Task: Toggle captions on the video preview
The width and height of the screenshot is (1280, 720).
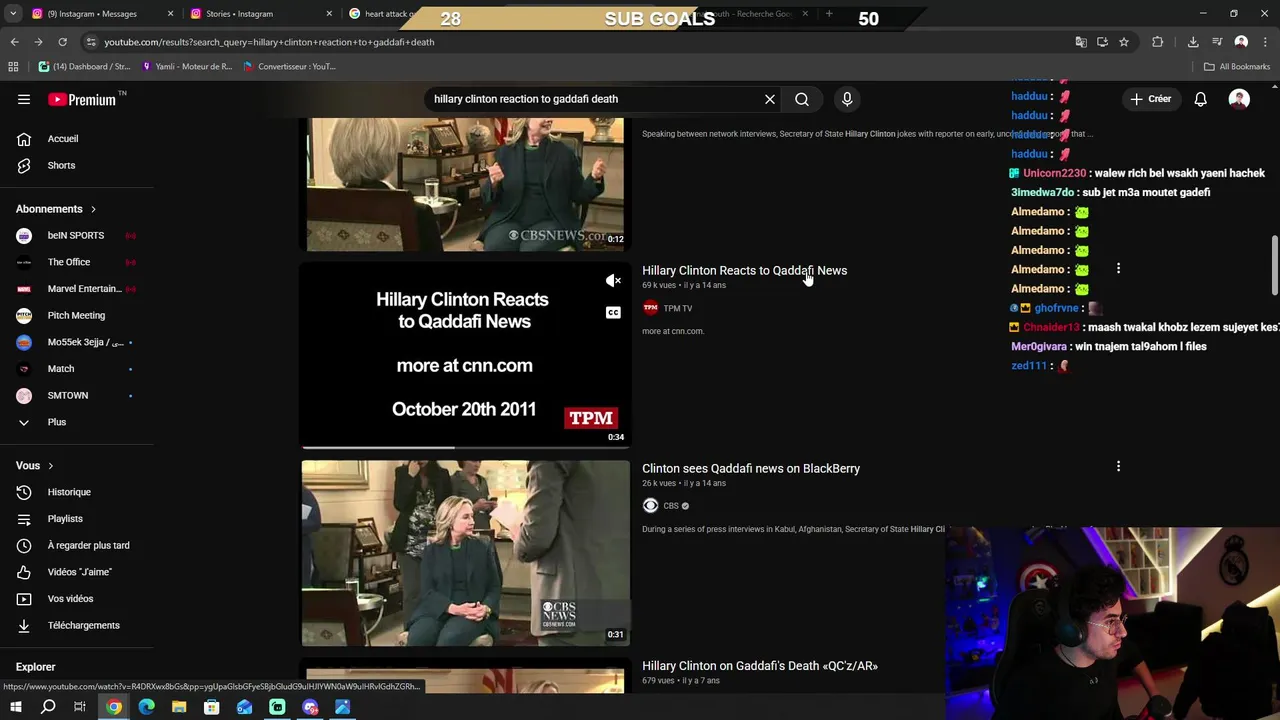Action: click(613, 313)
